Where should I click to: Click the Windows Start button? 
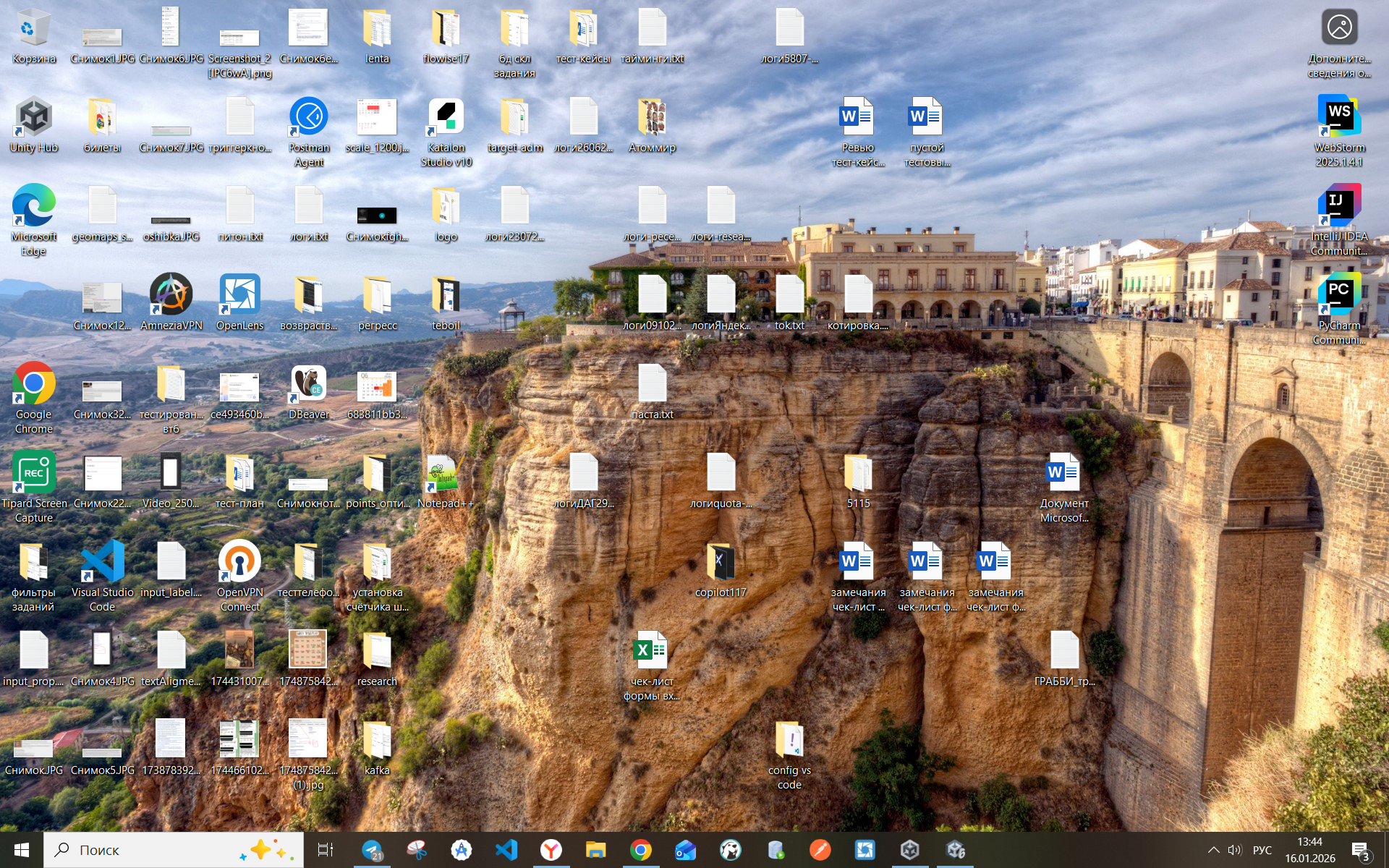coord(21,850)
